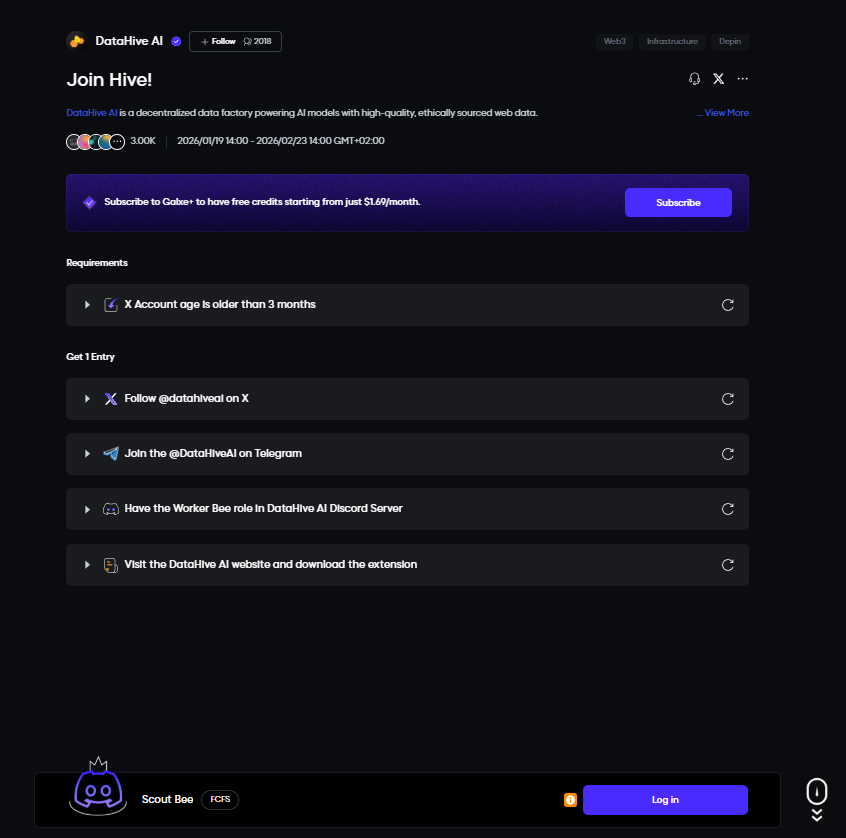The width and height of the screenshot is (846, 838).
Task: Expand the Join Telegram task row
Action: [88, 454]
